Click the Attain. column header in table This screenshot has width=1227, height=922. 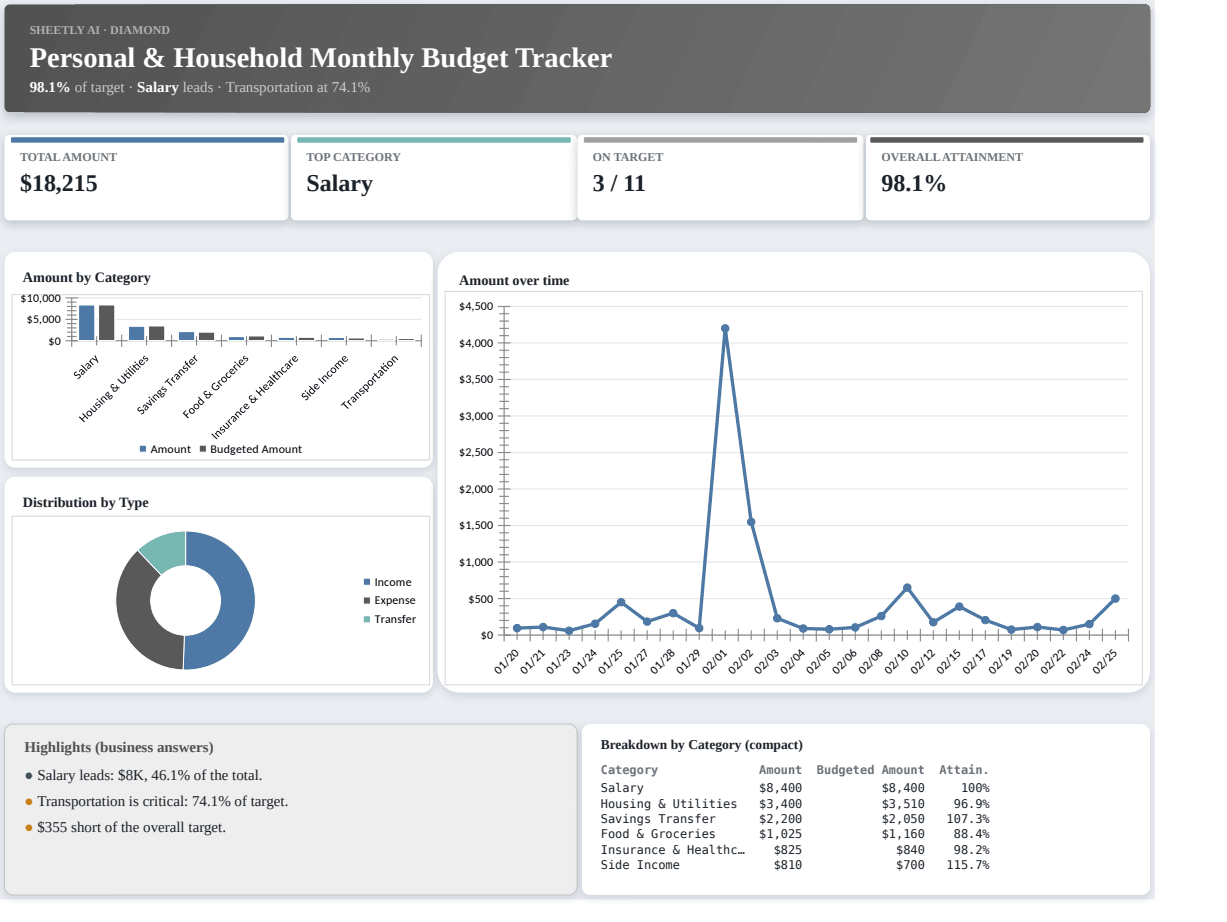coord(964,770)
